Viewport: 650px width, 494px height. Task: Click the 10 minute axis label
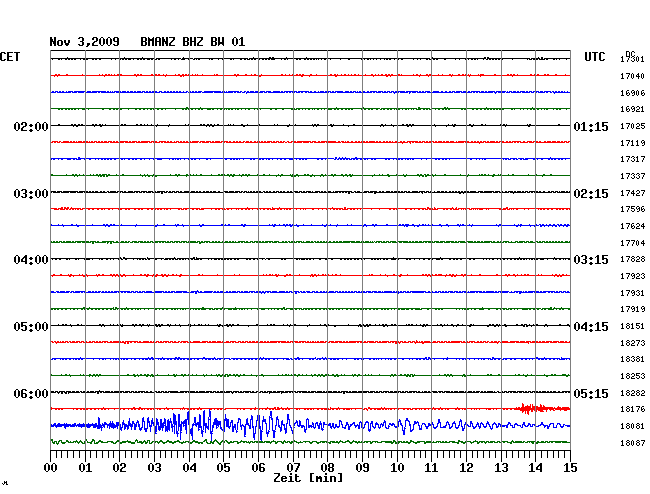(397, 468)
